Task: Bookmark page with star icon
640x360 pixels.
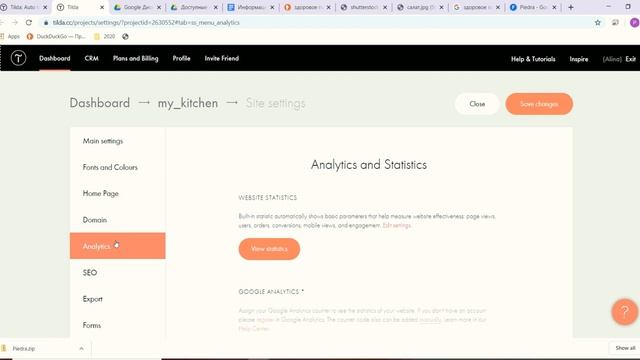Action: [x=598, y=22]
